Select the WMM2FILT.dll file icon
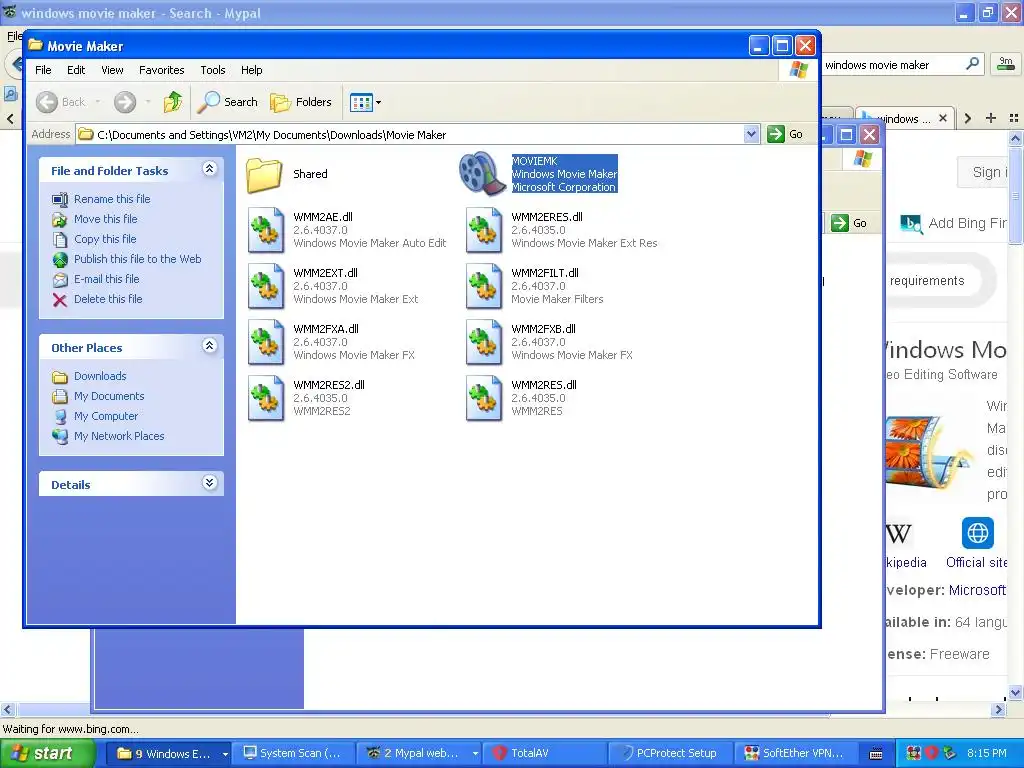 (484, 286)
